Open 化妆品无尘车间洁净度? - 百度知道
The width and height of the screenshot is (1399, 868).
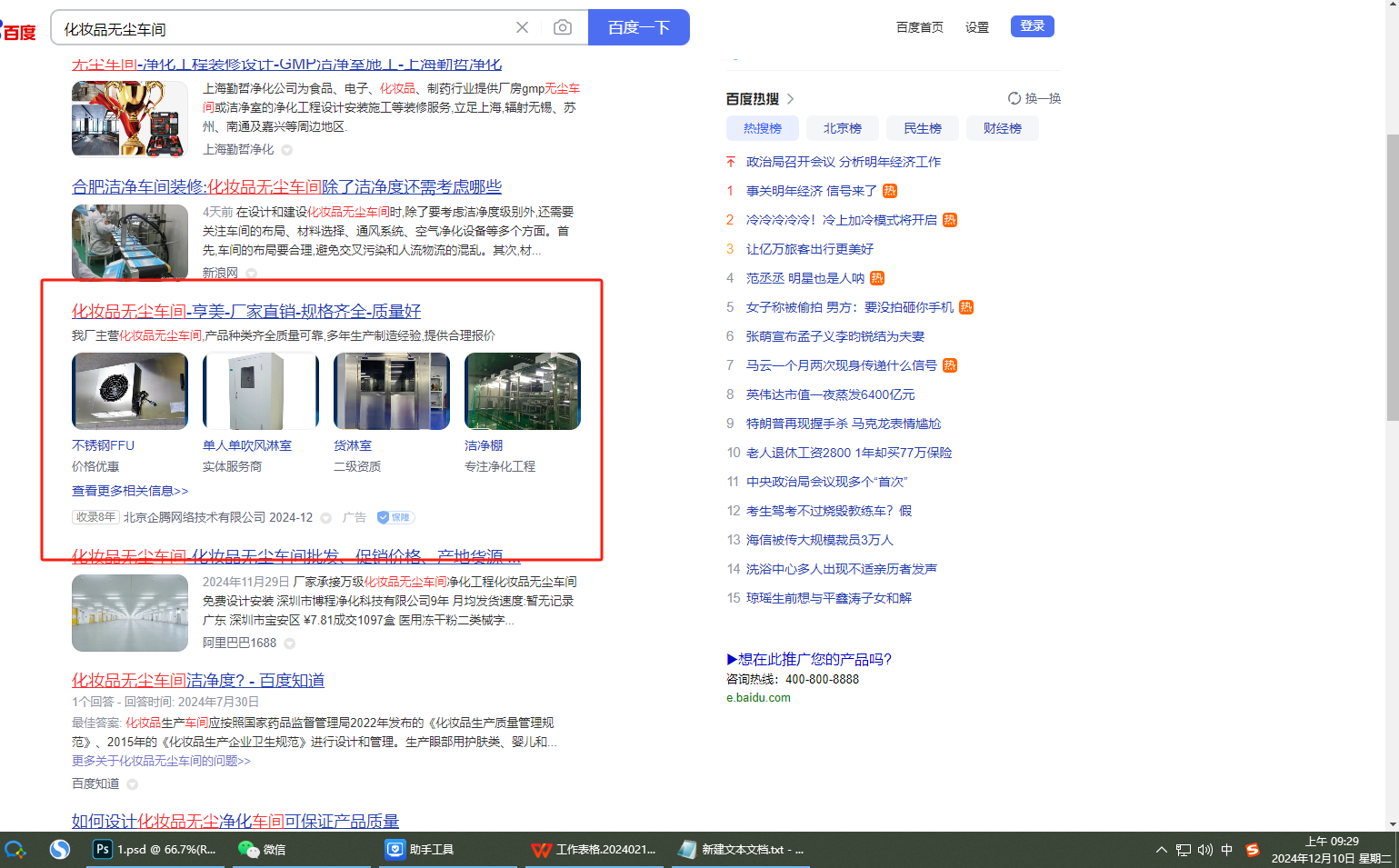coord(198,681)
